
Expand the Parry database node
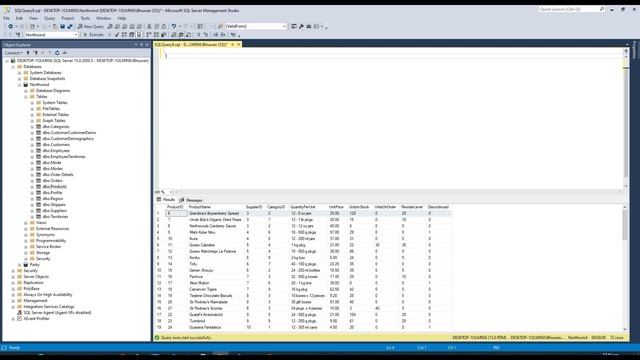pos(19,264)
